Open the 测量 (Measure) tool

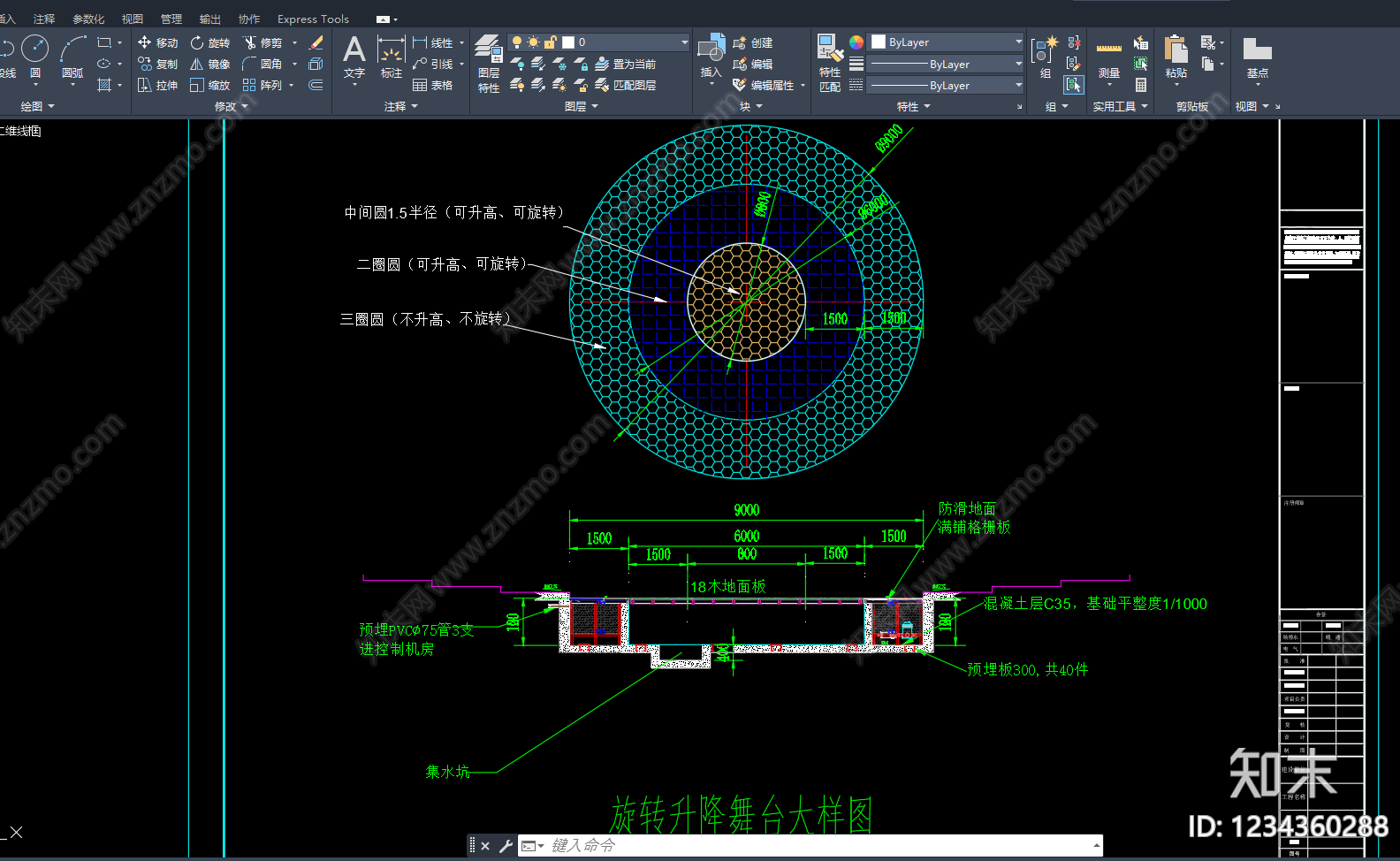1109,60
